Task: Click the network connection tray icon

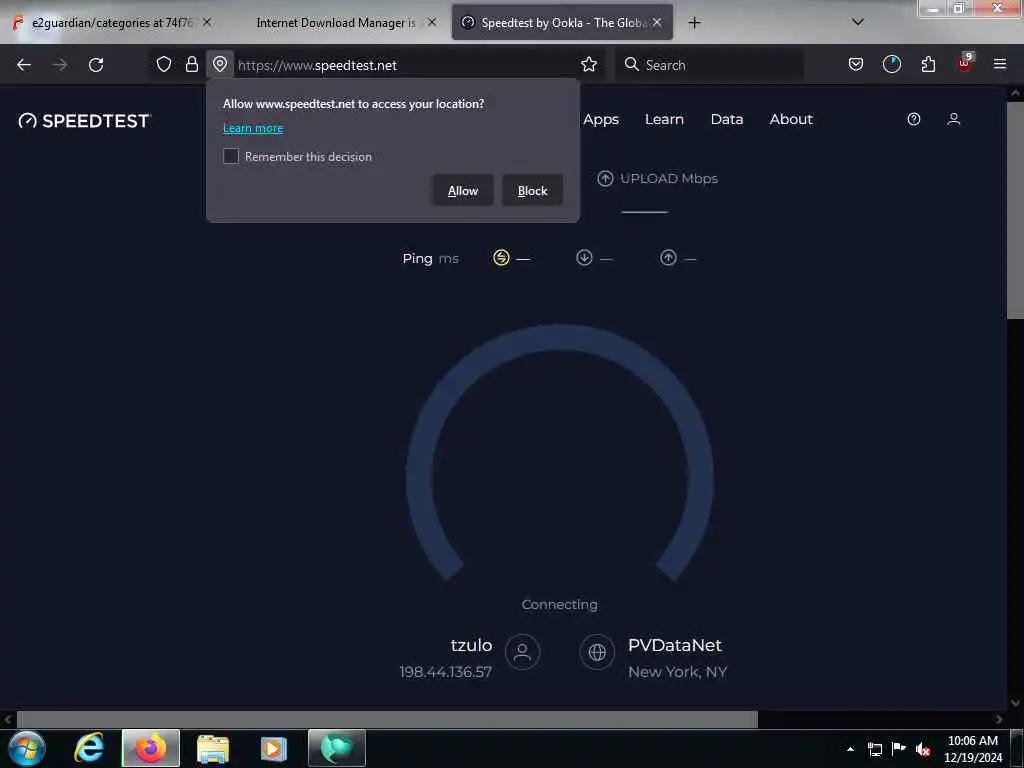Action: pos(874,749)
